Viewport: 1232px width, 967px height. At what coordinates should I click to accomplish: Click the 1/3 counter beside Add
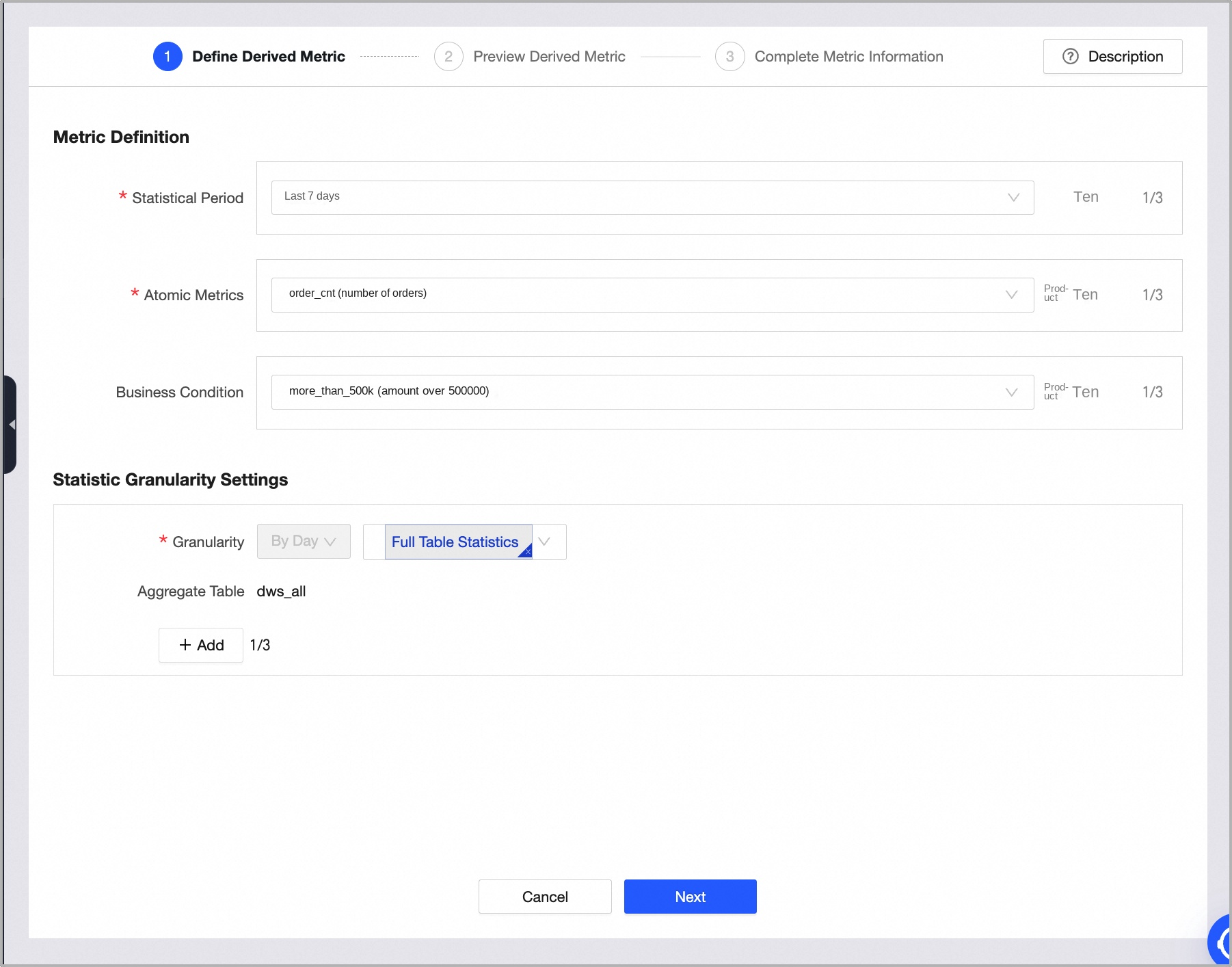[x=260, y=645]
